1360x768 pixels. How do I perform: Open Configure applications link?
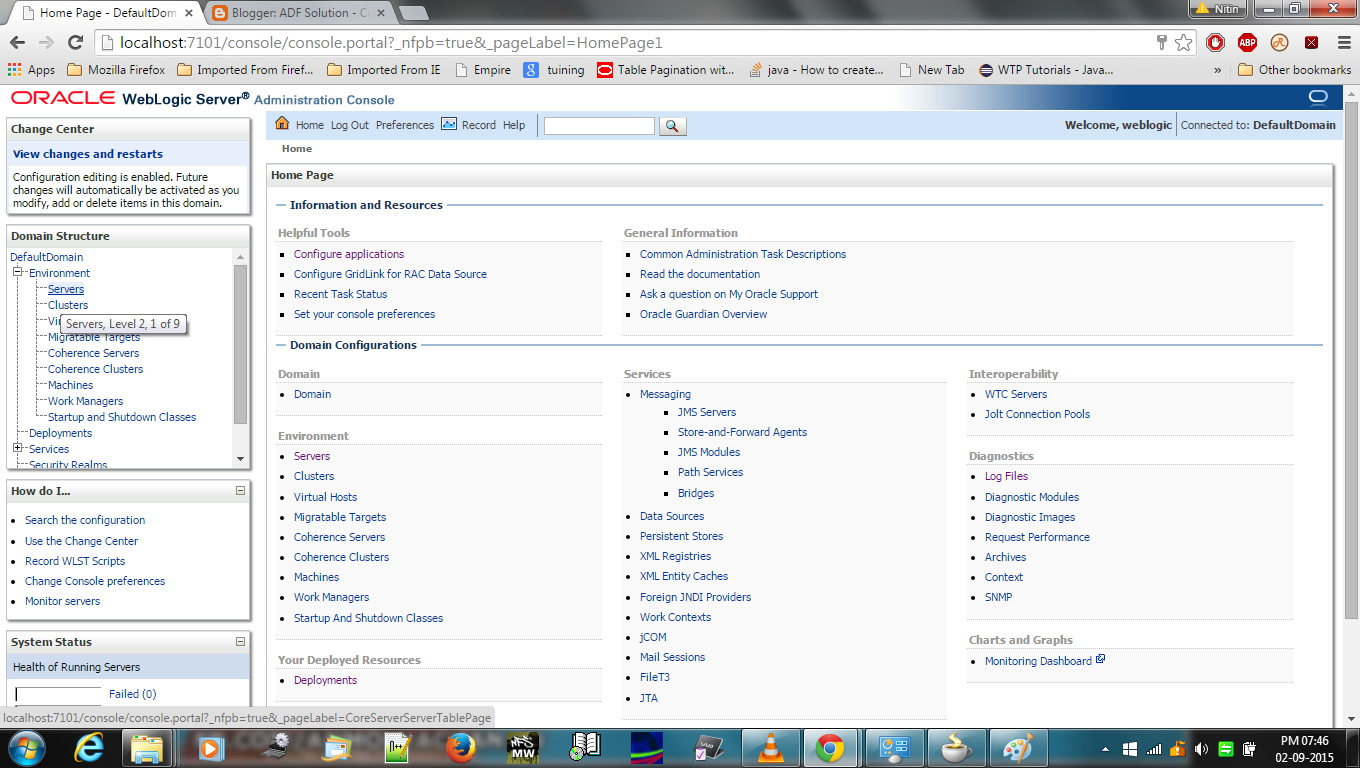[x=349, y=254]
